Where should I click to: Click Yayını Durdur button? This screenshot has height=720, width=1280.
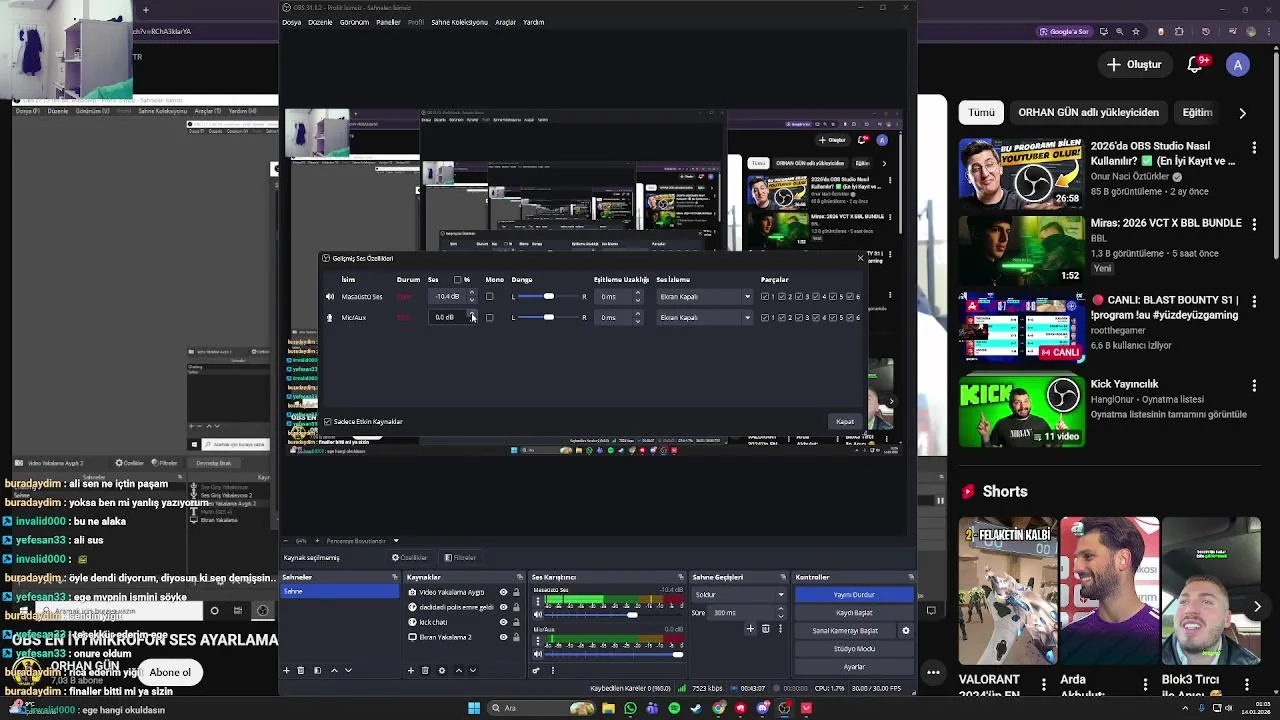[854, 595]
